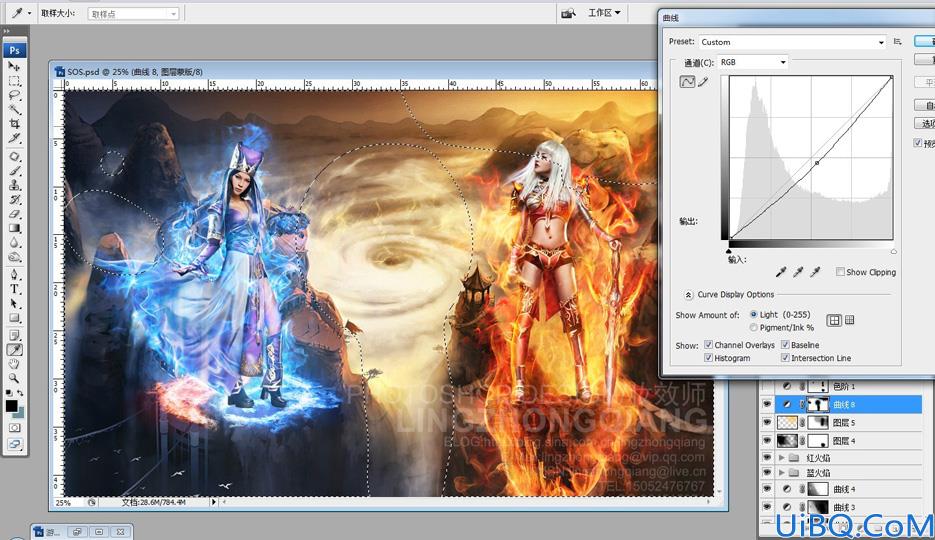Open the 取样大小 sample size dropdown
The width and height of the screenshot is (935, 540).
click(134, 13)
